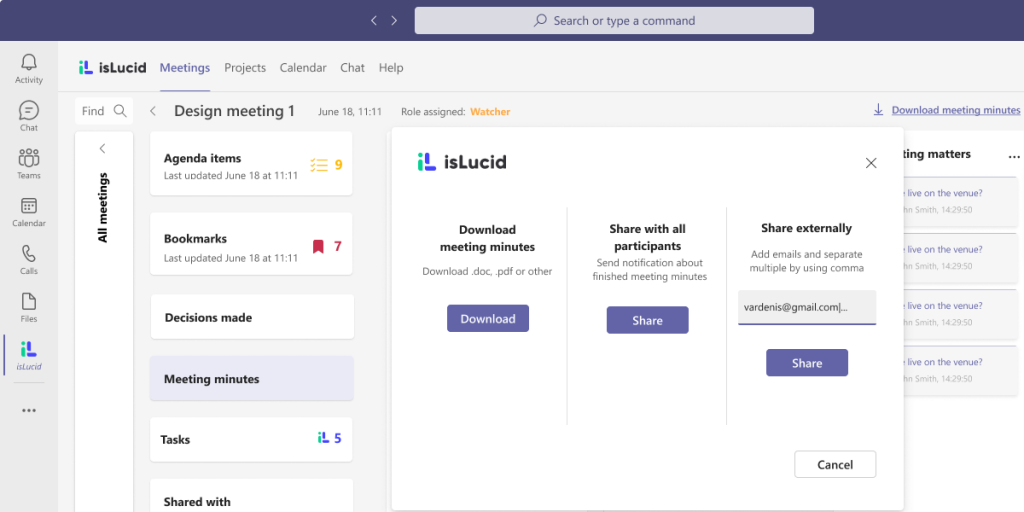
Task: Open the Calendar tab in isLucid
Action: point(303,67)
